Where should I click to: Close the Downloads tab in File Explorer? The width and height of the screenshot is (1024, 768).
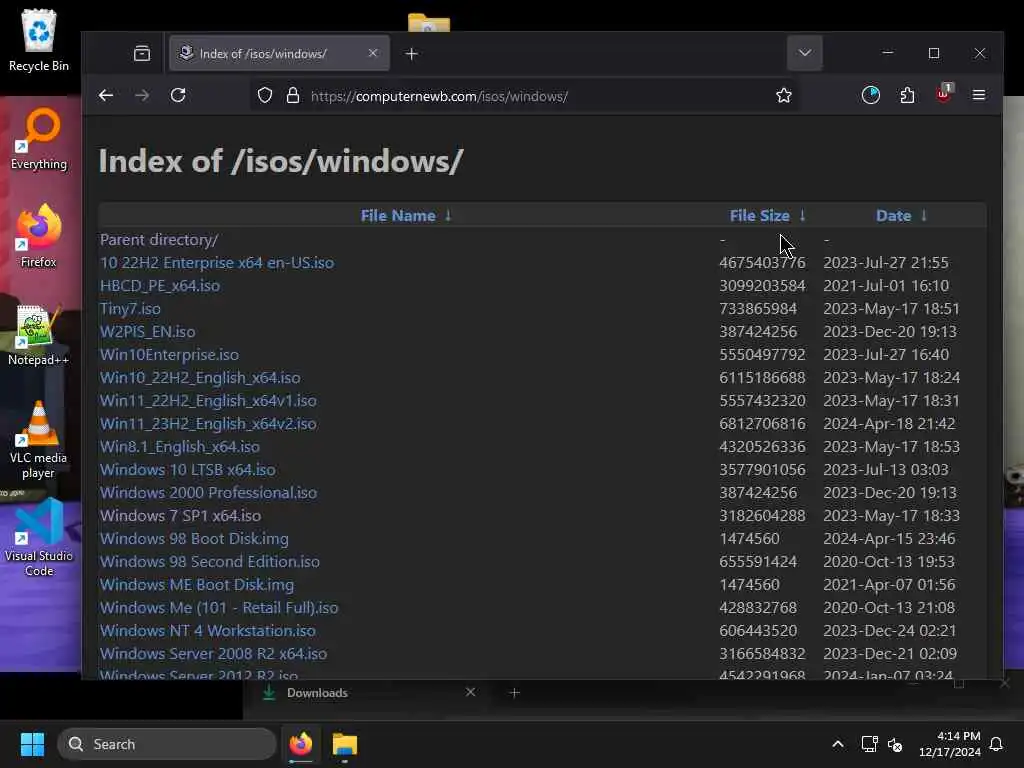[470, 692]
